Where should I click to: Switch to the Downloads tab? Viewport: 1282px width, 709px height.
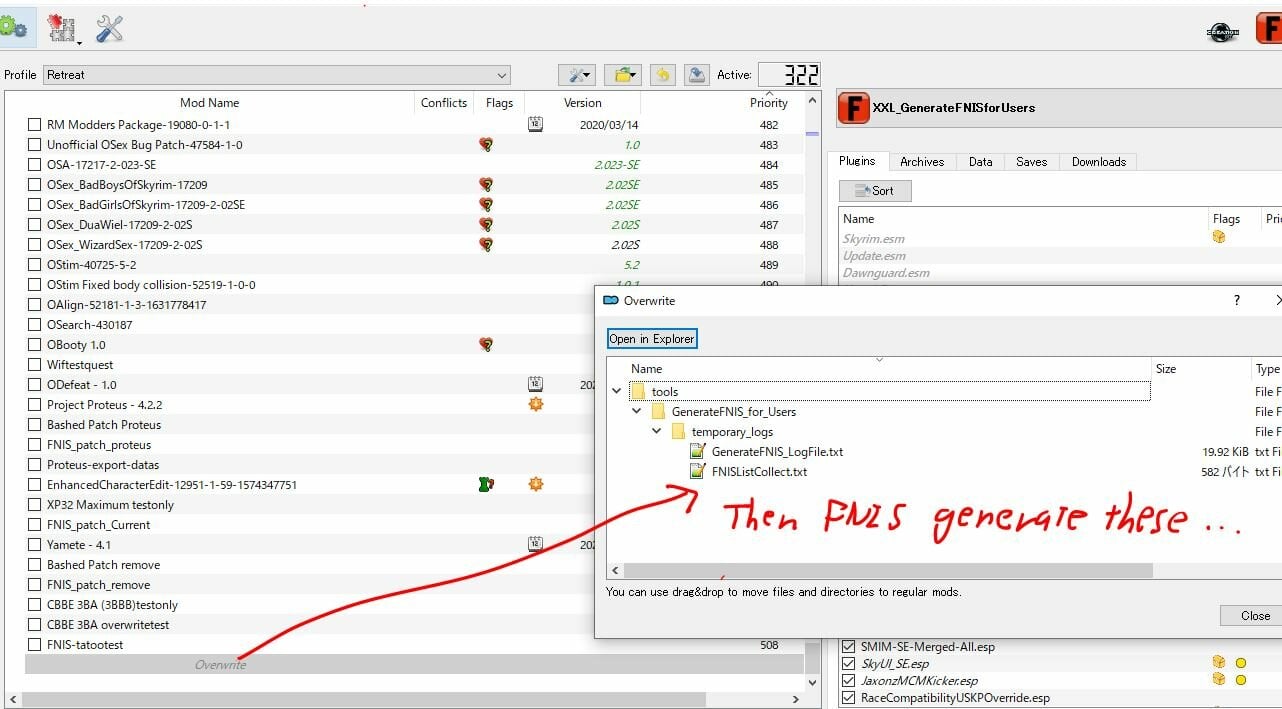click(1099, 162)
